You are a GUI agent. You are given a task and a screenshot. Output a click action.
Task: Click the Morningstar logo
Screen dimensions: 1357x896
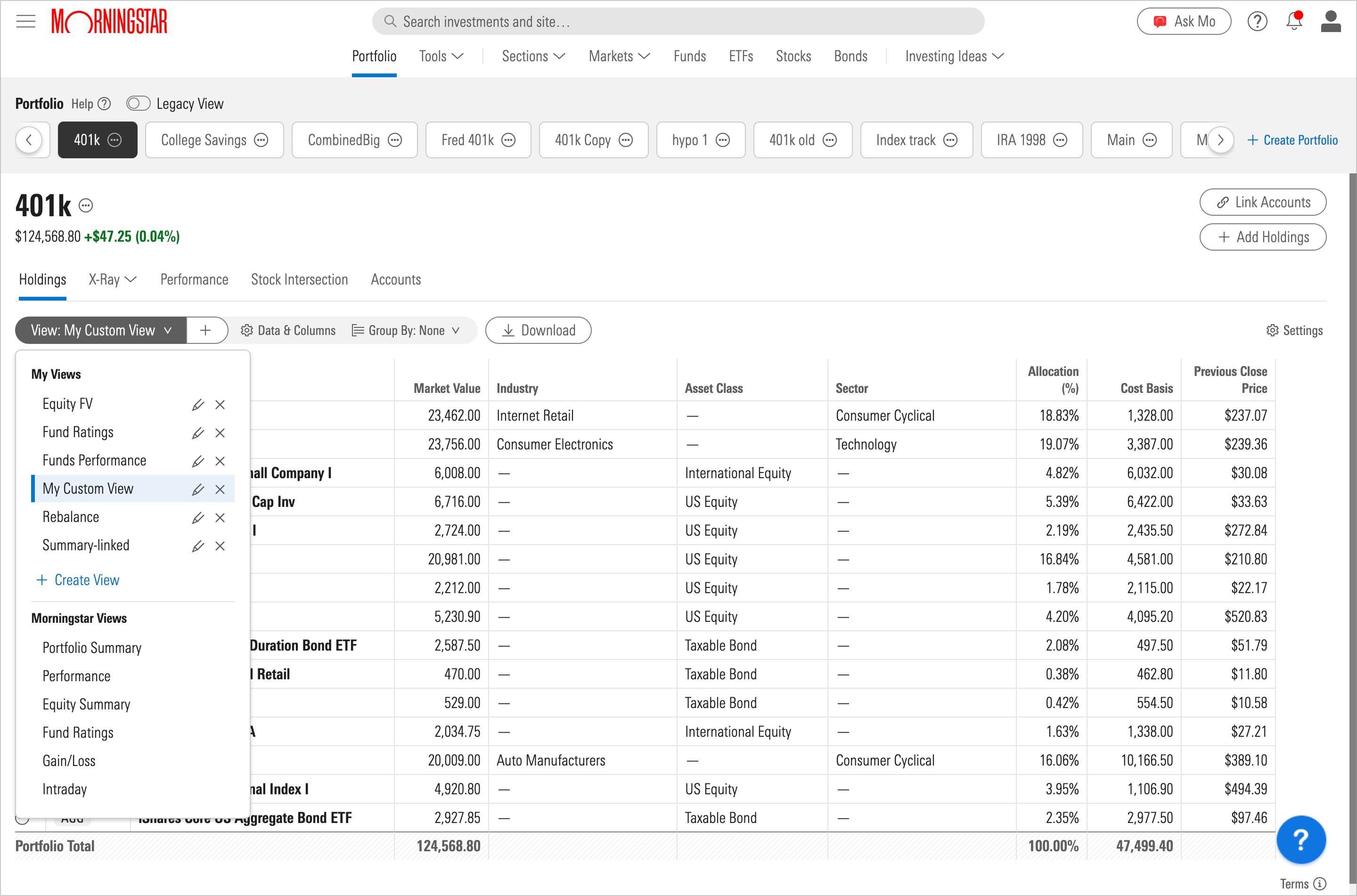coord(109,22)
